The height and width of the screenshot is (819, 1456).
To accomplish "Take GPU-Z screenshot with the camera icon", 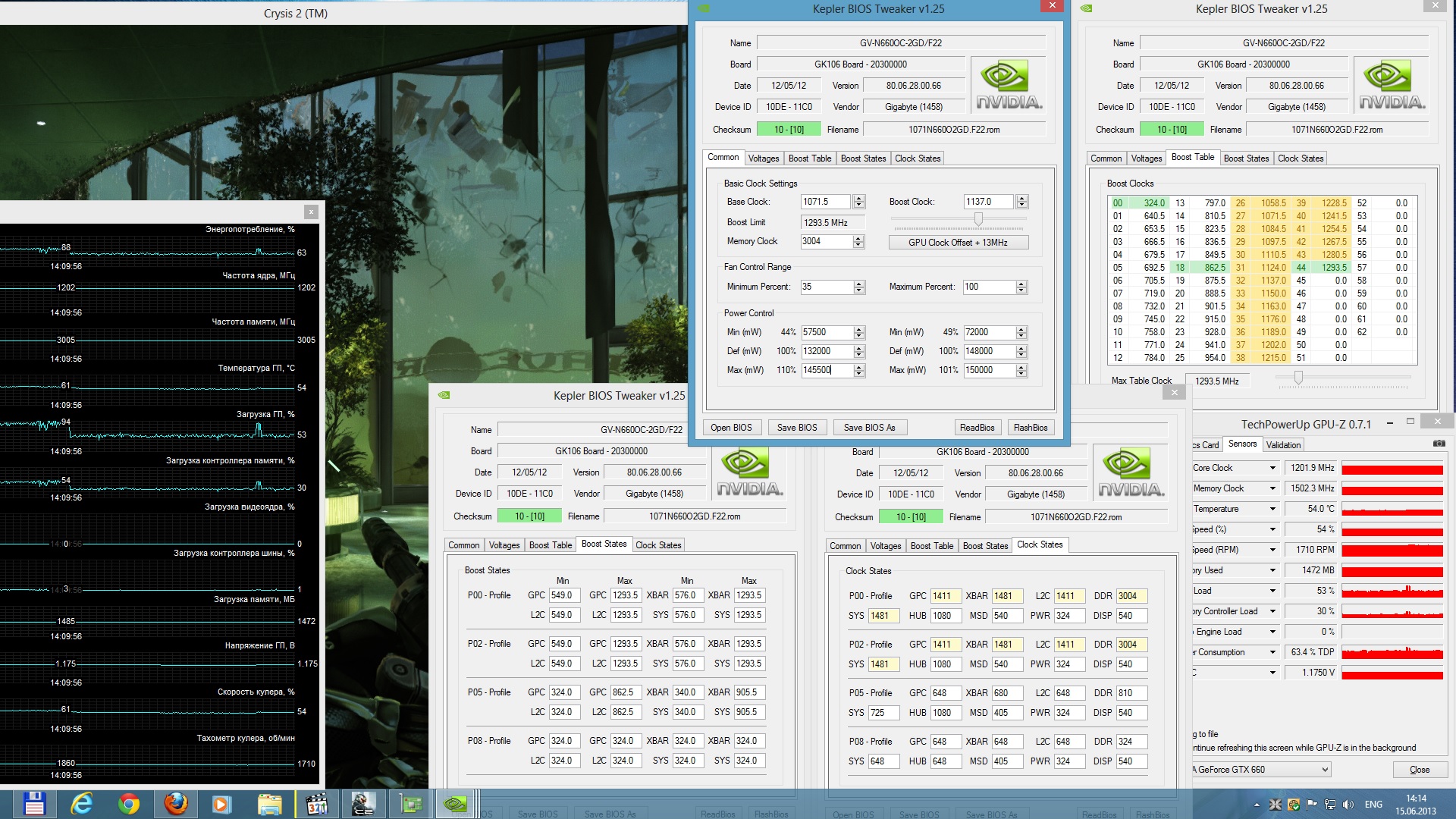I will 1439,444.
